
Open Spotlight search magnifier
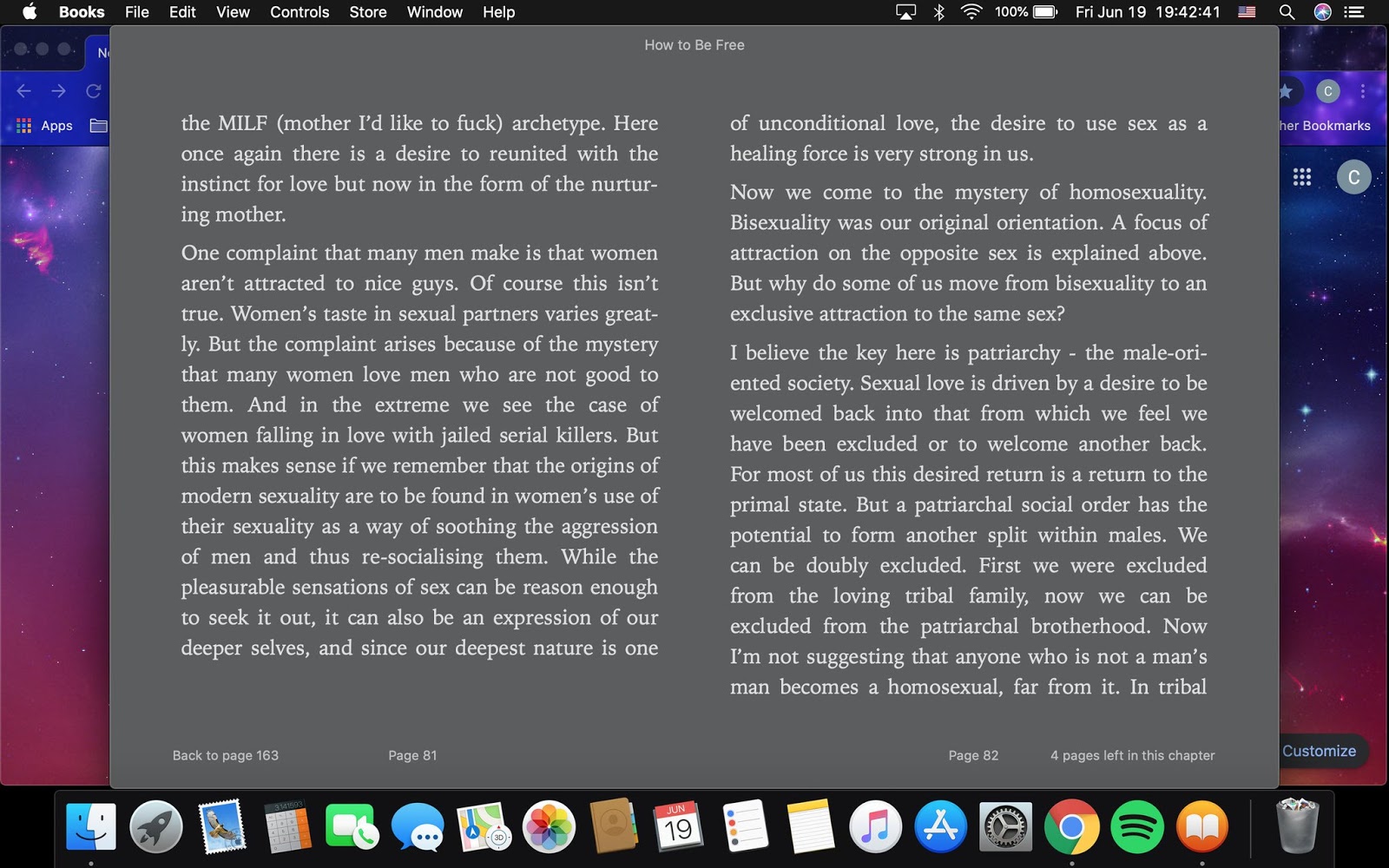[x=1287, y=12]
